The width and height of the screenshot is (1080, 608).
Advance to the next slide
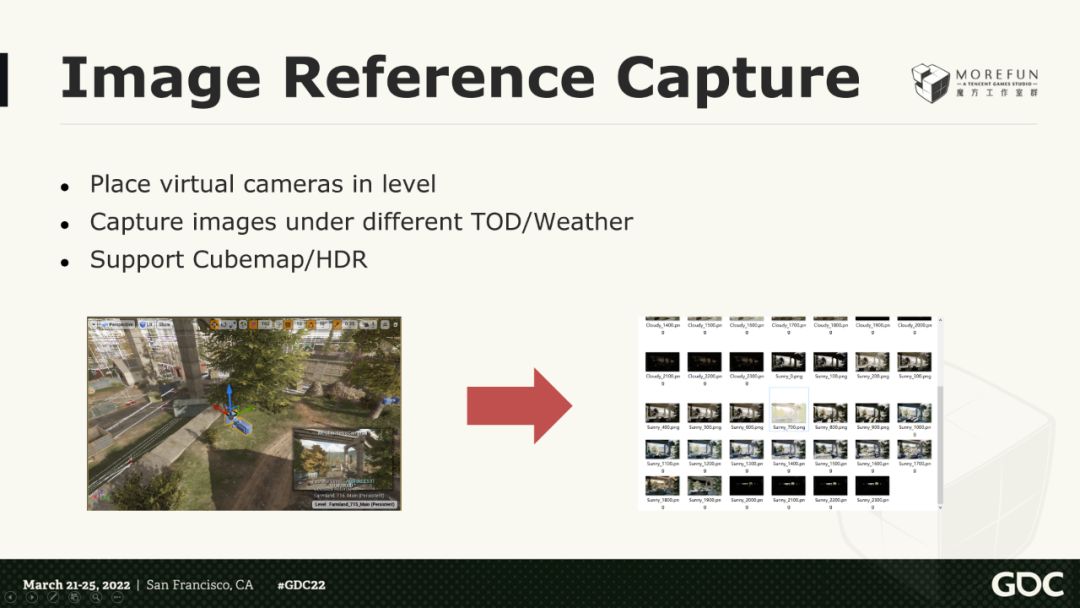coord(32,597)
